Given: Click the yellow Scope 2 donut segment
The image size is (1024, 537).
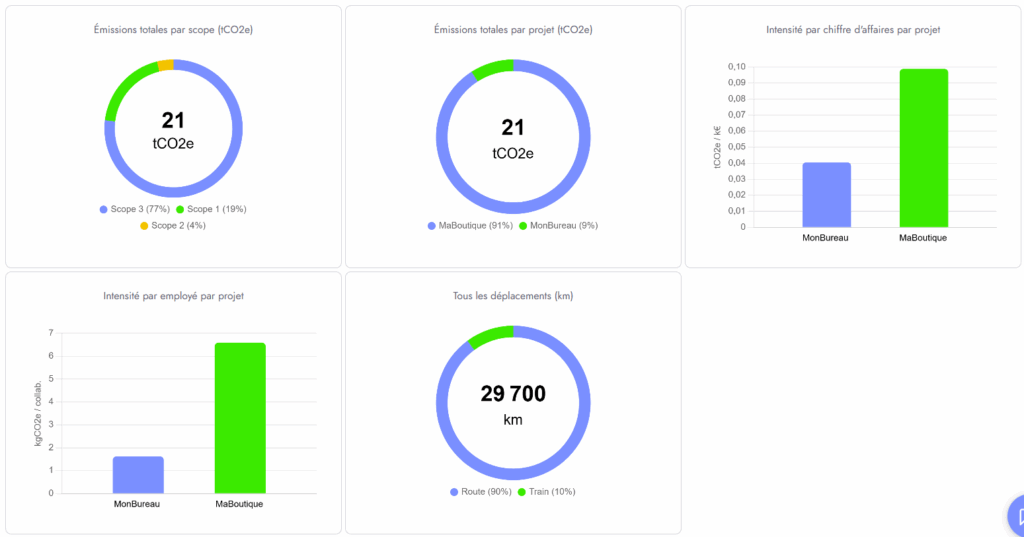Looking at the screenshot, I should tap(166, 65).
